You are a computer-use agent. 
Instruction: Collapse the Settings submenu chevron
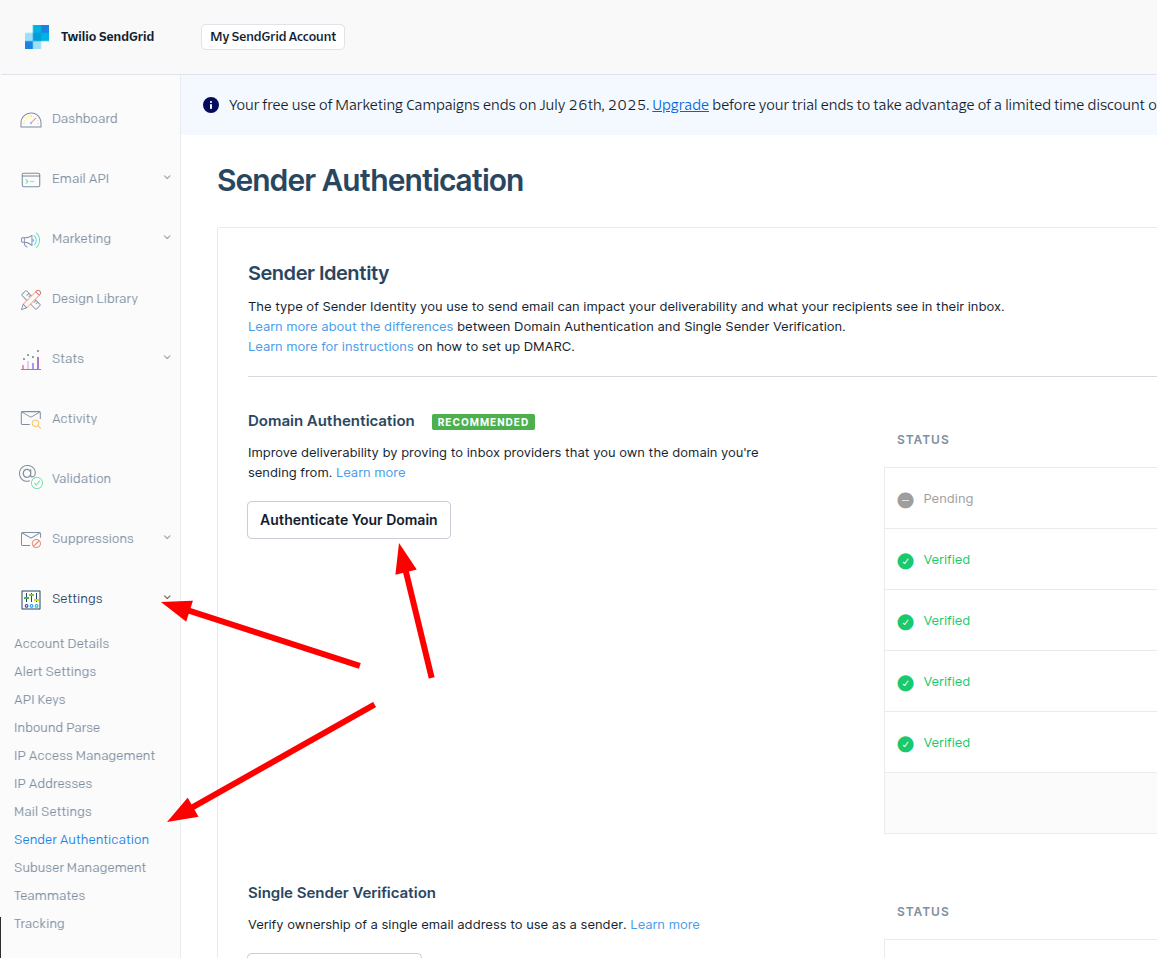click(x=167, y=597)
